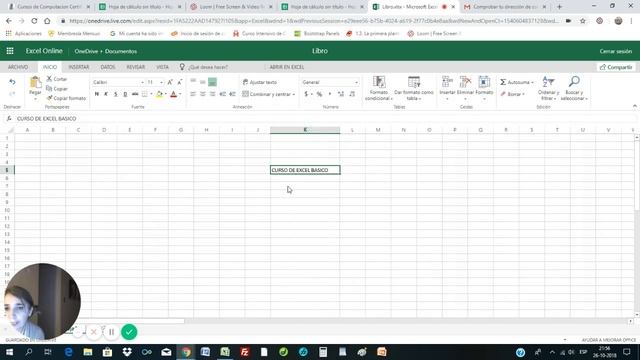Toggle underline formatting (S)
Viewport: 640px width, 360px height.
coord(116,94)
